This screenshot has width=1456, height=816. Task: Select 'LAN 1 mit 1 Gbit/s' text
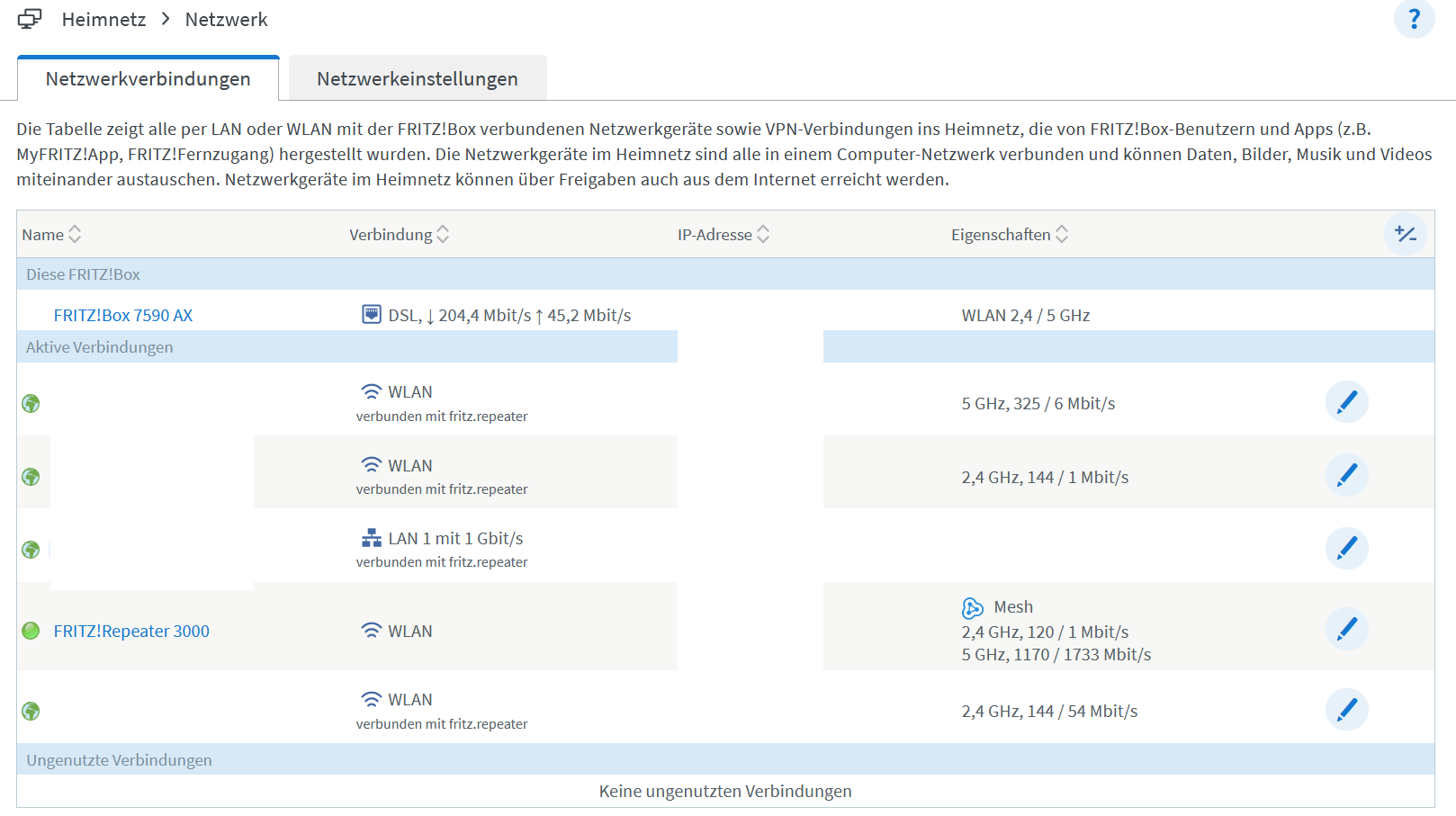455,538
